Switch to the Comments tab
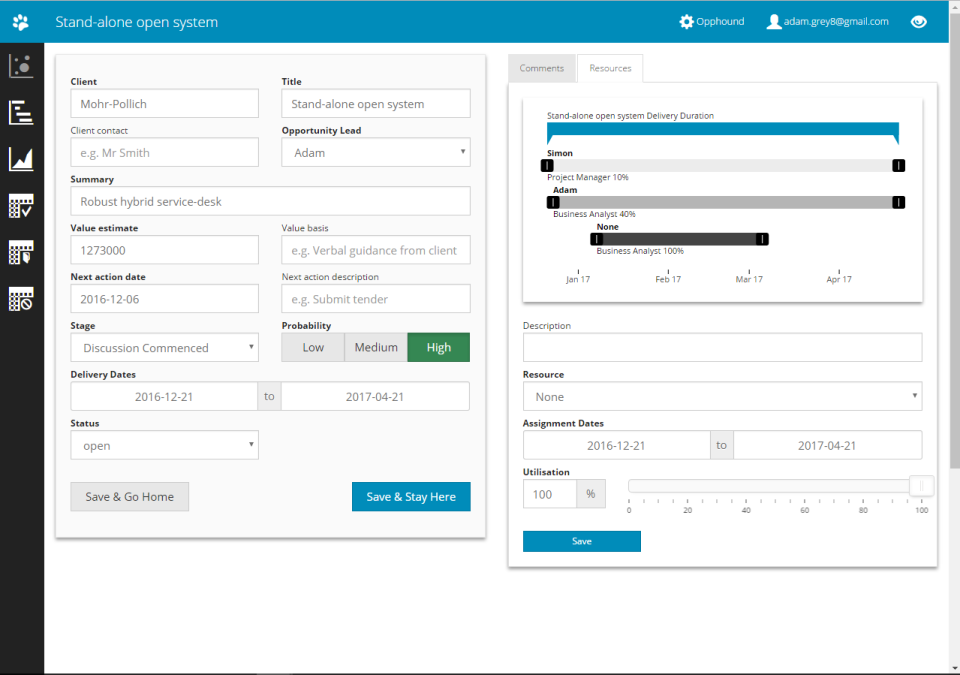The image size is (960, 675). pos(542,68)
